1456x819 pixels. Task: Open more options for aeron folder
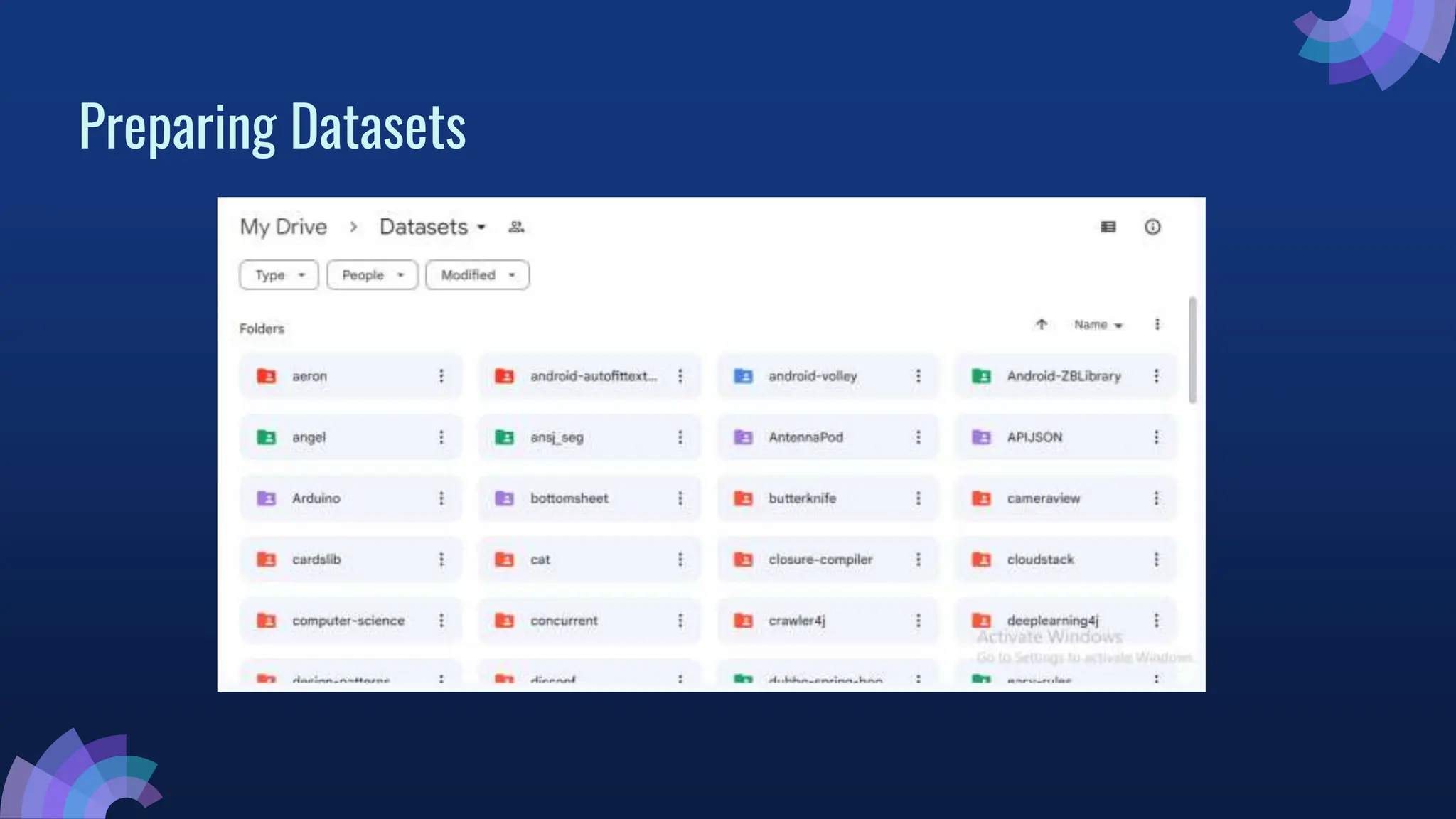click(441, 376)
